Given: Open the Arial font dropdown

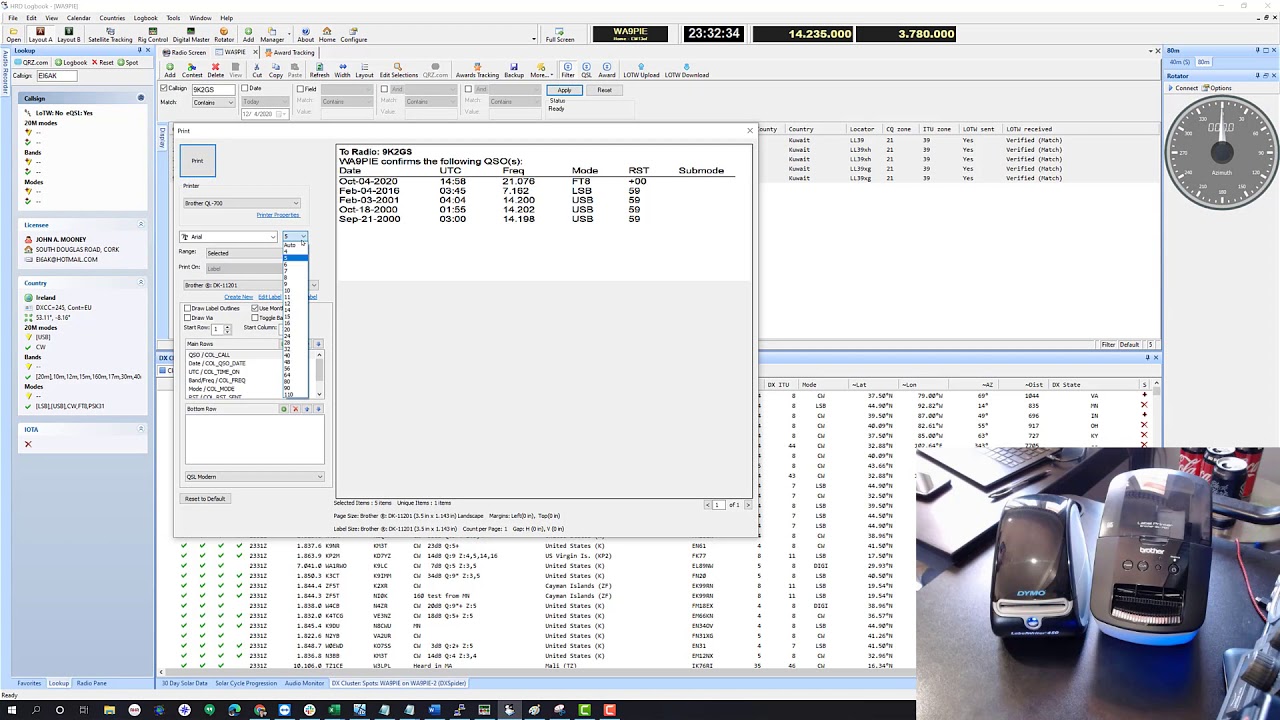Looking at the screenshot, I should (x=228, y=237).
